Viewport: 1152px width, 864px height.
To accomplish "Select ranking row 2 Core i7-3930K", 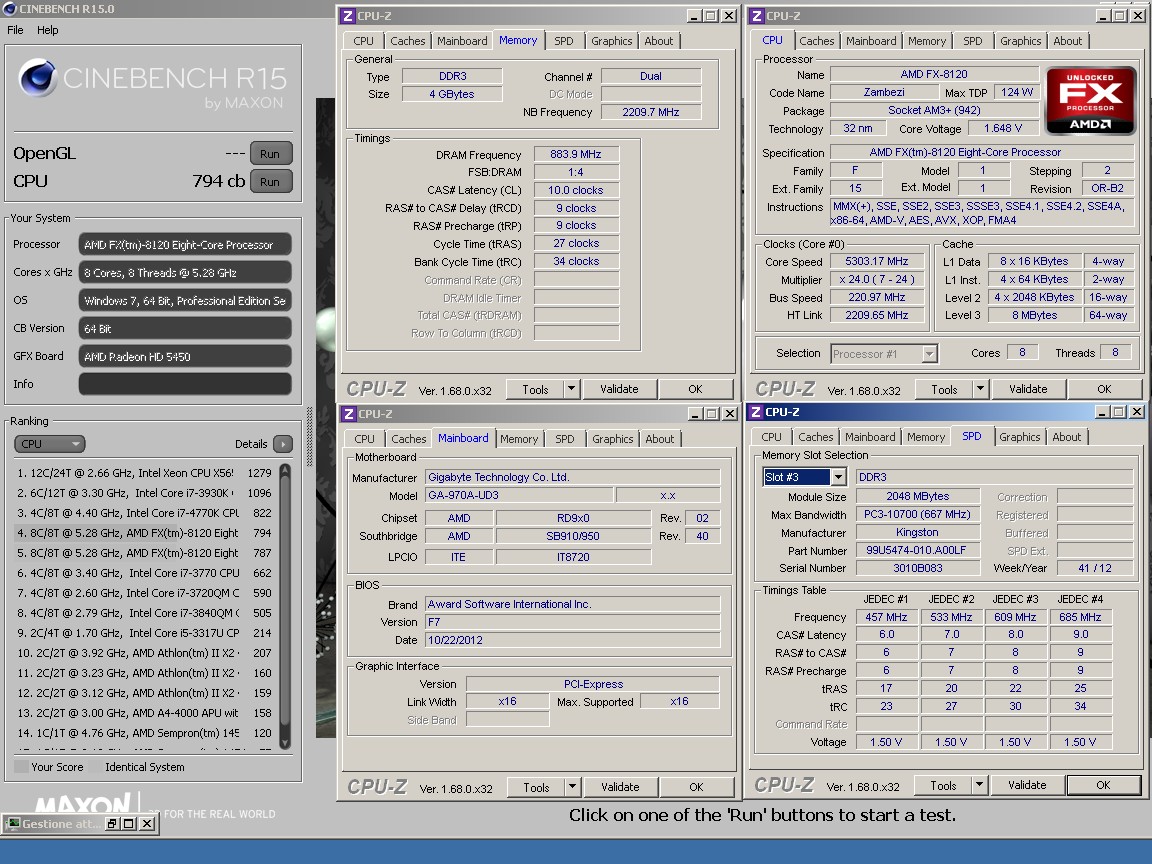I will click(x=144, y=493).
